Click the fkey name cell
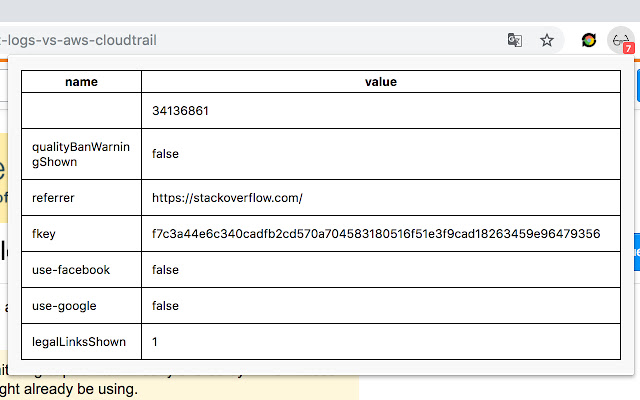The height and width of the screenshot is (400, 640). pyautogui.click(x=81, y=233)
